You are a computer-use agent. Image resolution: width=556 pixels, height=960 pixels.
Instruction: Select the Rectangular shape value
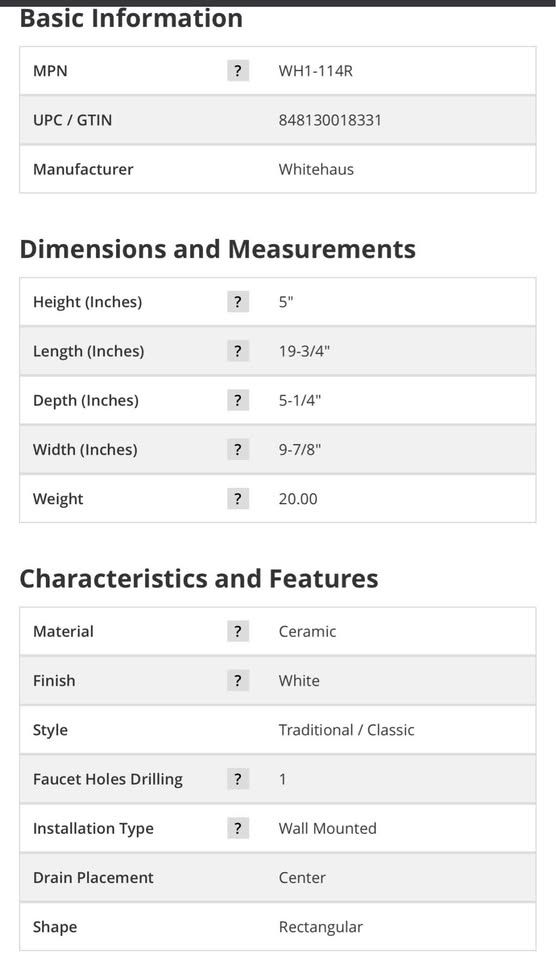tap(321, 927)
